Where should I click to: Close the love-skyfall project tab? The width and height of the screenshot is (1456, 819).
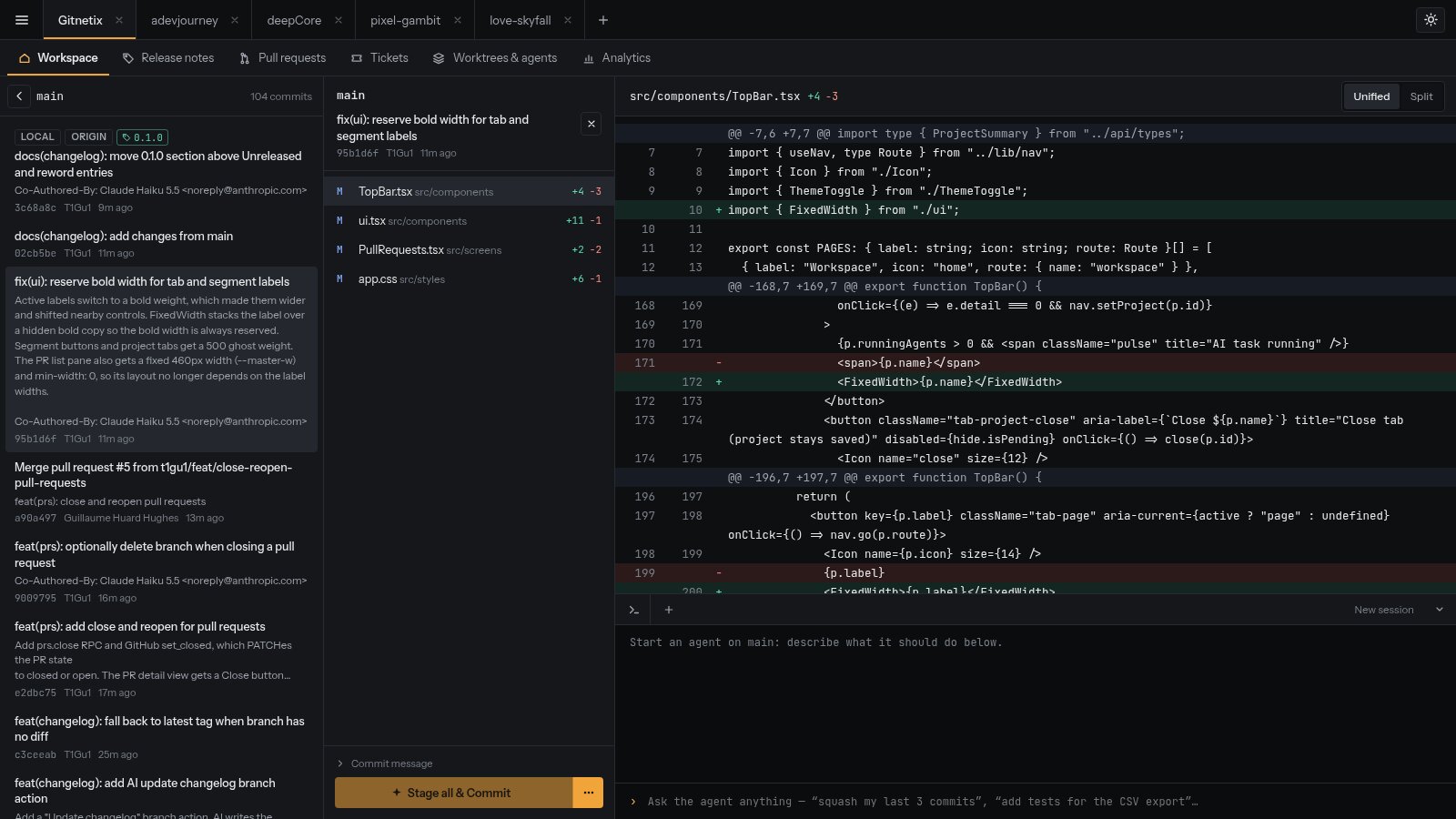(568, 20)
